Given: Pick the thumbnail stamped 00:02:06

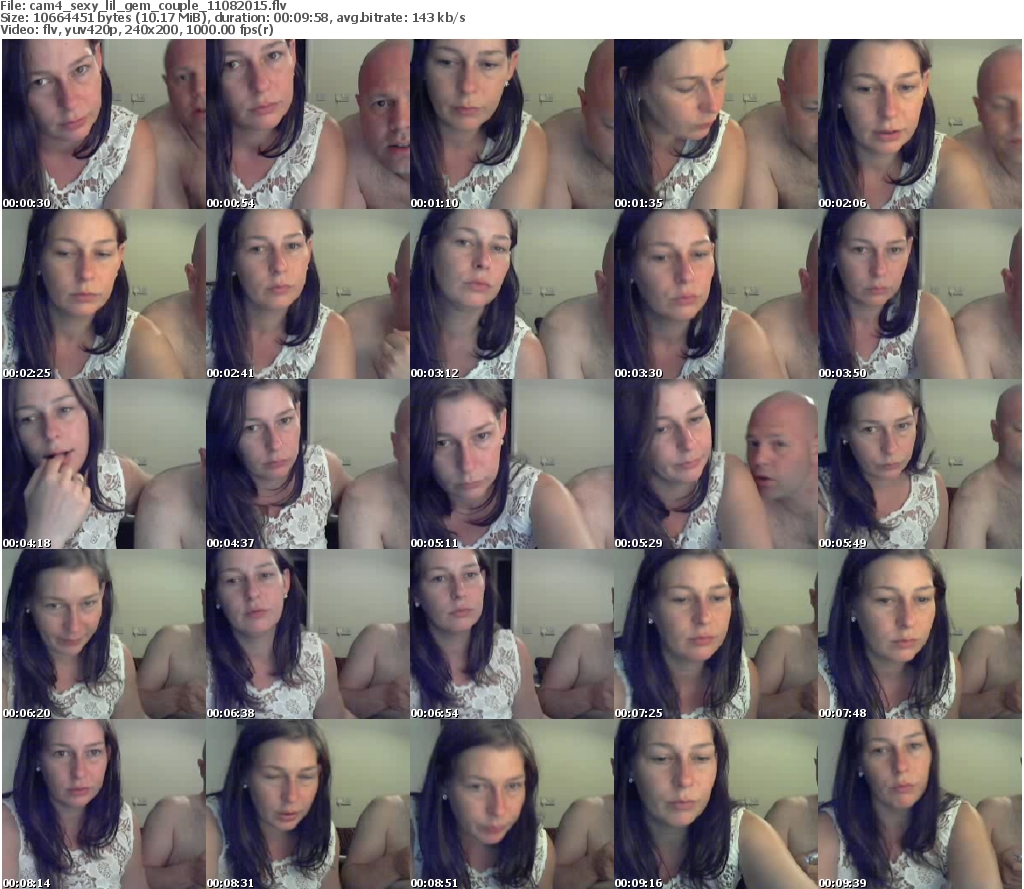Looking at the screenshot, I should tap(920, 124).
